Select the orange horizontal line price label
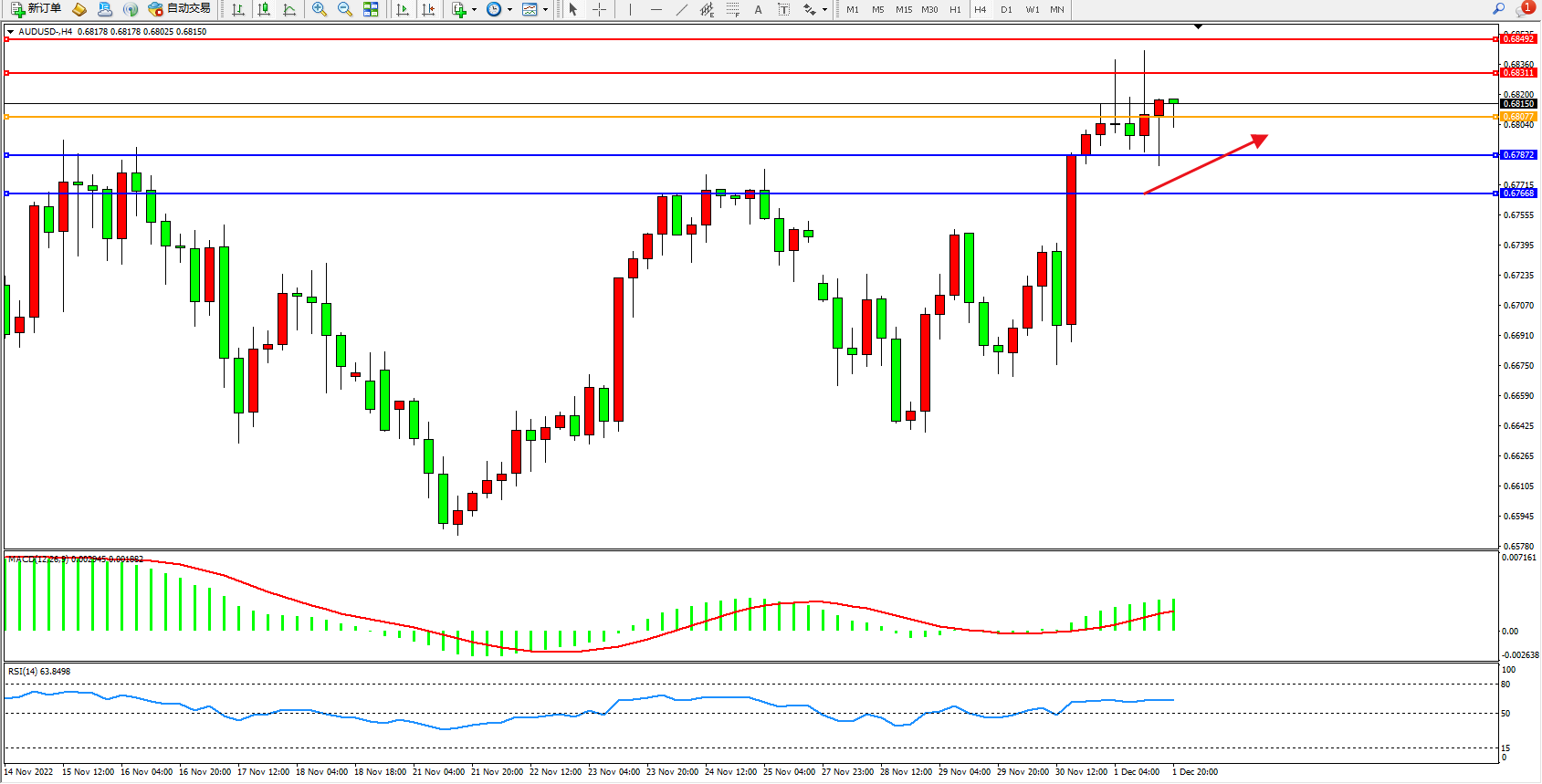 1518,117
